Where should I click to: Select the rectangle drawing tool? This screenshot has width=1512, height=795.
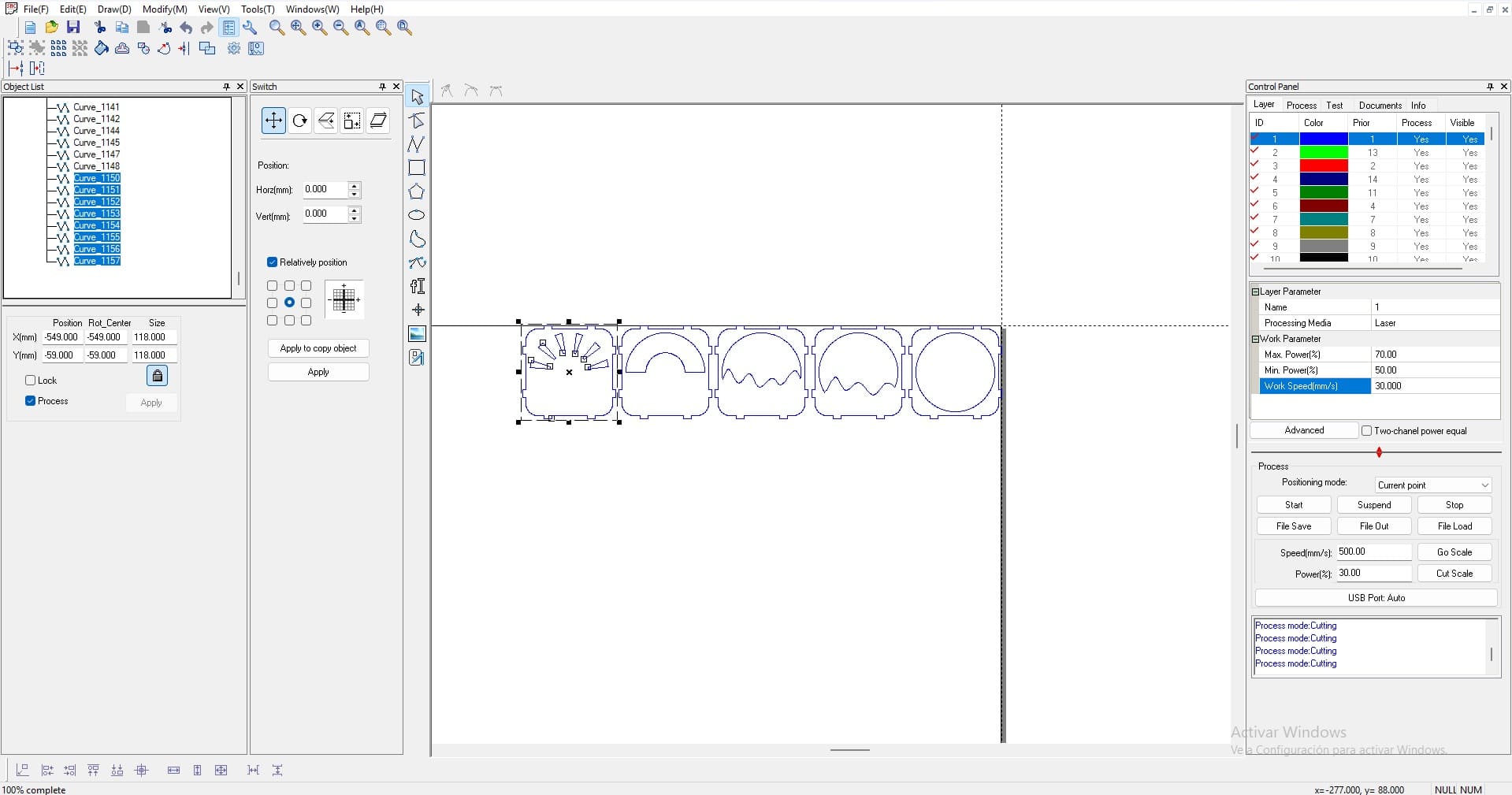tap(417, 168)
